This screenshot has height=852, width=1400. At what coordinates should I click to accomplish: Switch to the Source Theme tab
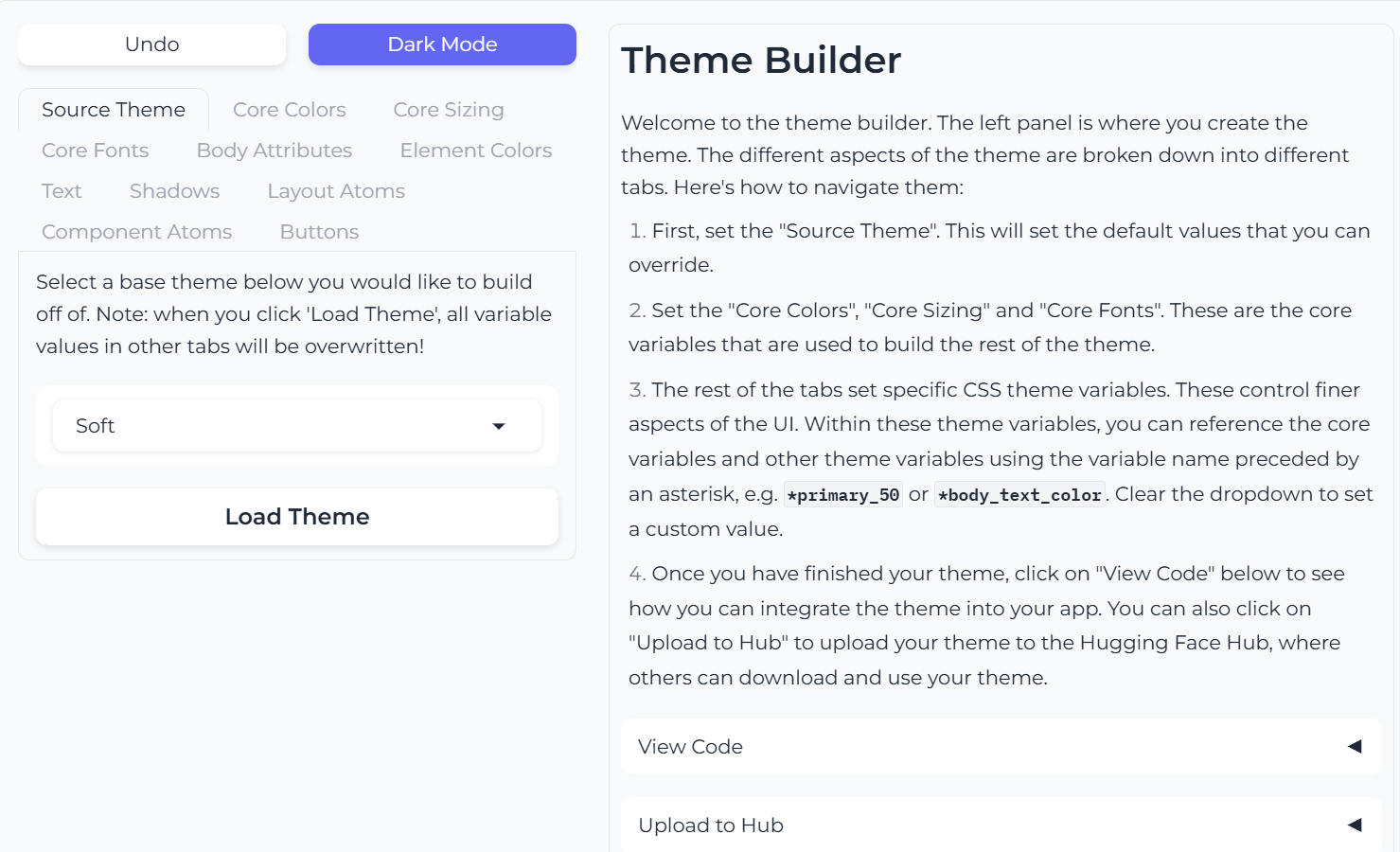pos(114,110)
